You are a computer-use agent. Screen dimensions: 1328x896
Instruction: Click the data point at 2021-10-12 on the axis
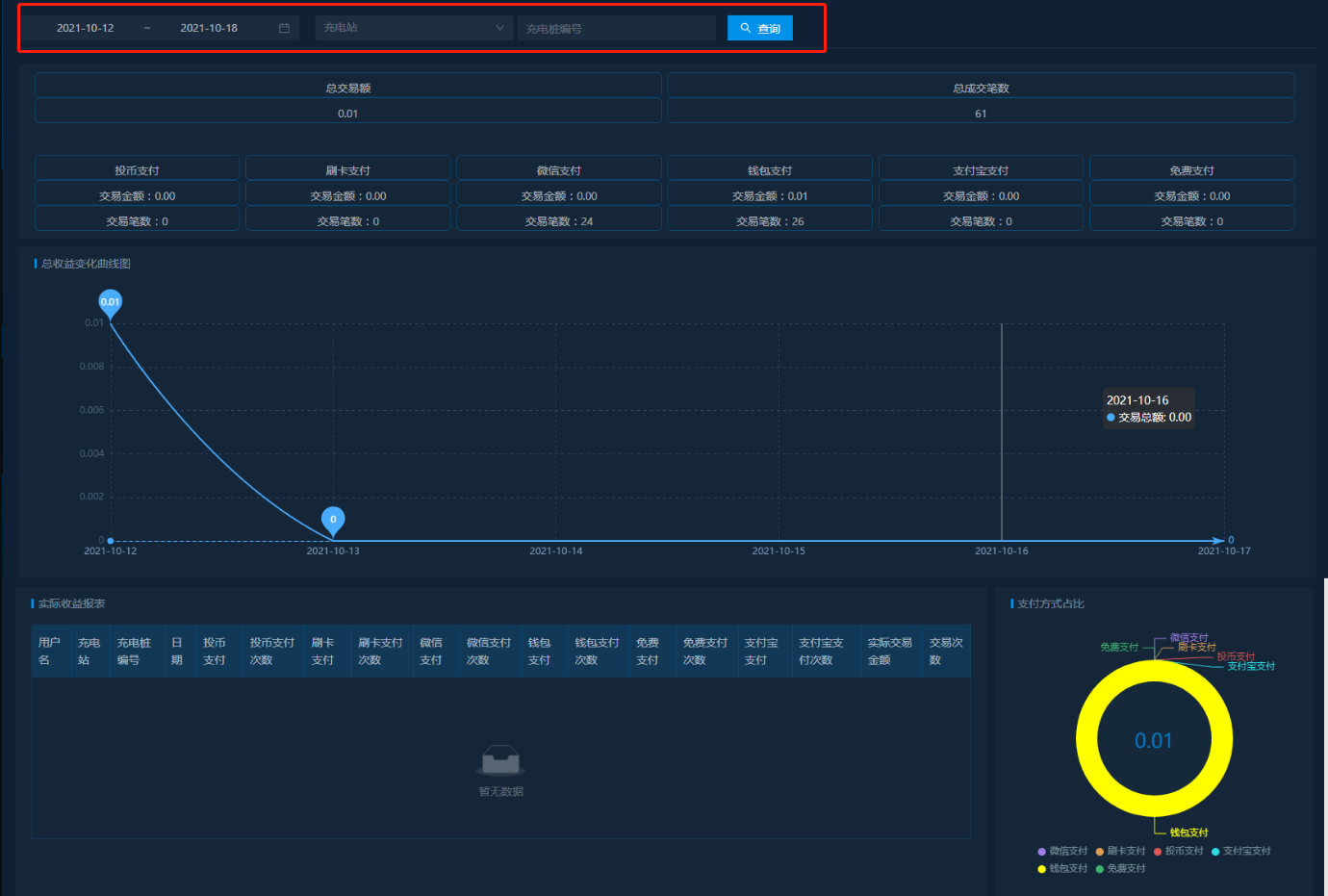111,541
